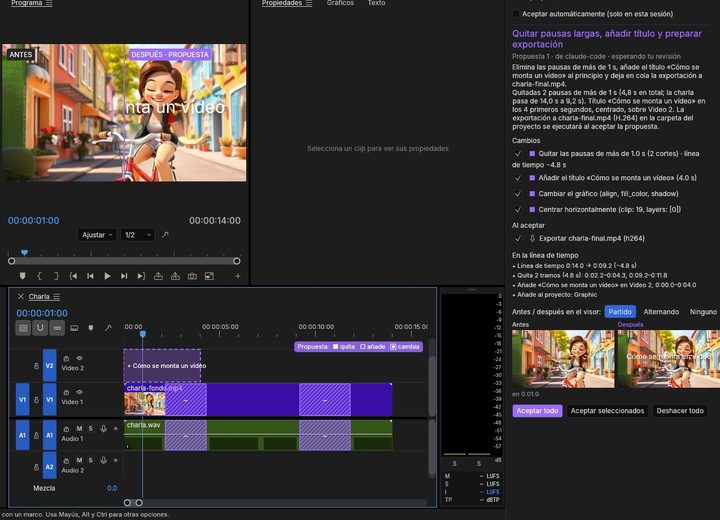Mark In point in Program monitor
The height and width of the screenshot is (520, 720).
tap(39, 276)
